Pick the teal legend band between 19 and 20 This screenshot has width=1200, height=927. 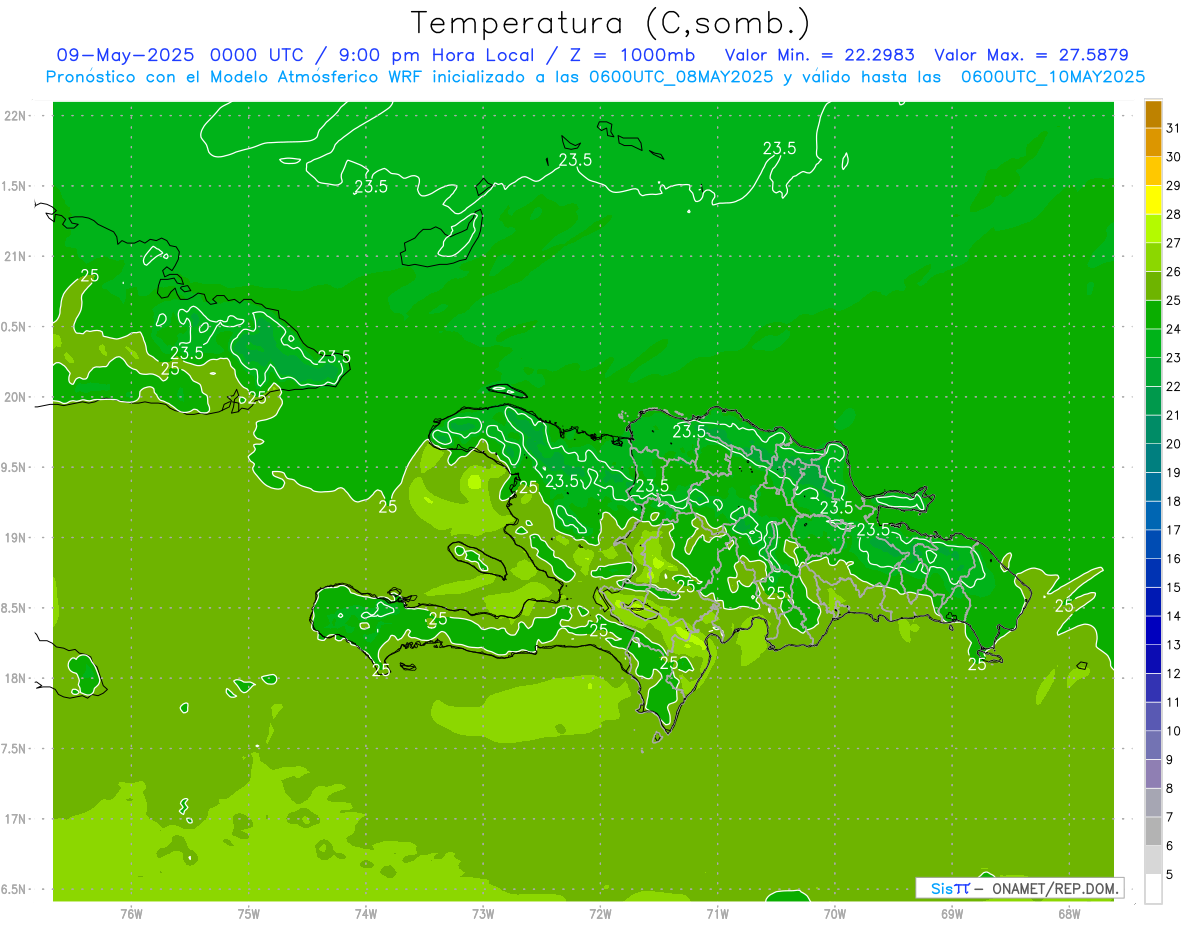coord(1153,458)
